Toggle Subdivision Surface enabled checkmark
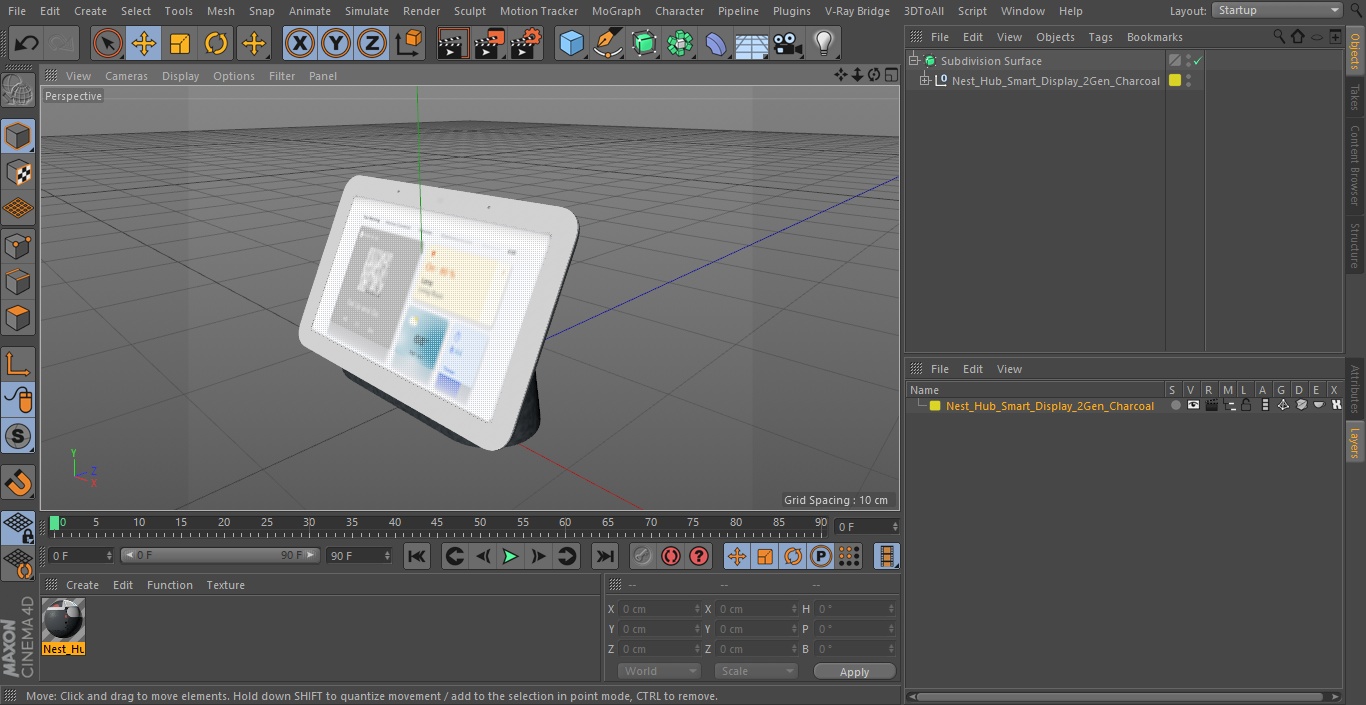The image size is (1366, 705). pos(1197,61)
